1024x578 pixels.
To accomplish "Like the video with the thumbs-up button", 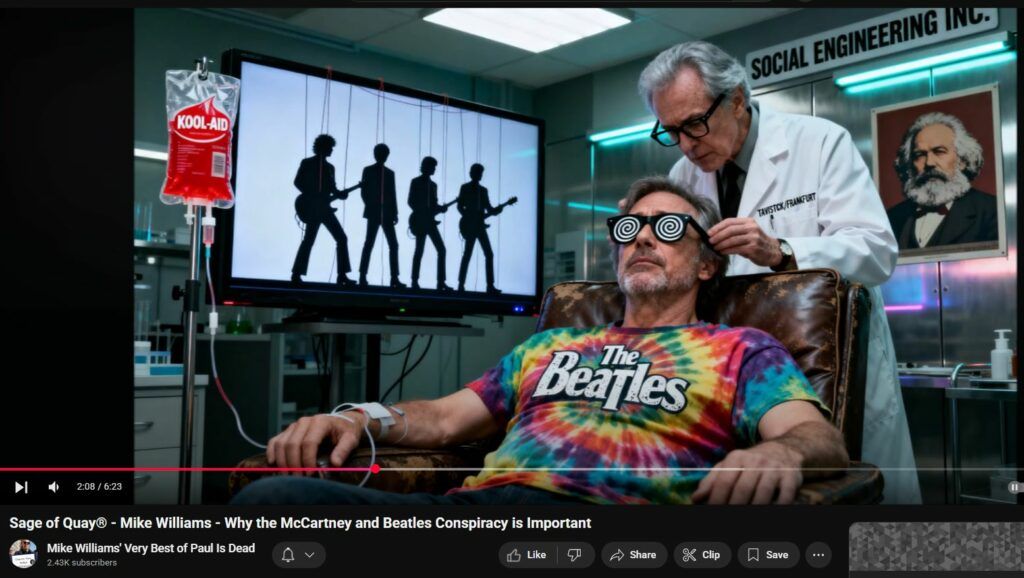I will coord(526,555).
